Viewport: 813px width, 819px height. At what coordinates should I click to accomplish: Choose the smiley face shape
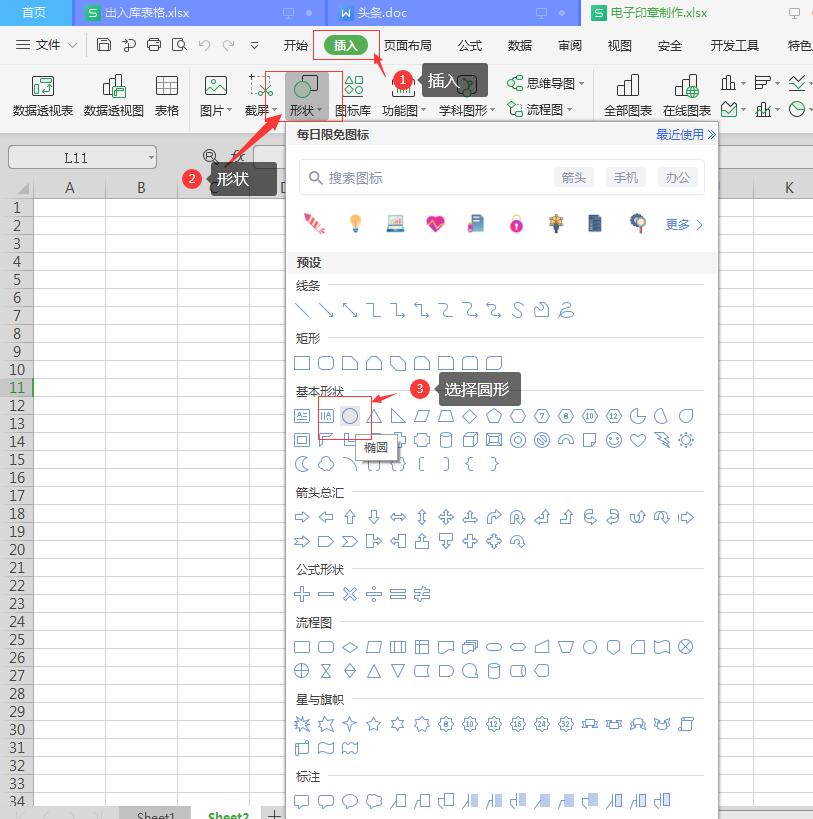click(x=614, y=440)
